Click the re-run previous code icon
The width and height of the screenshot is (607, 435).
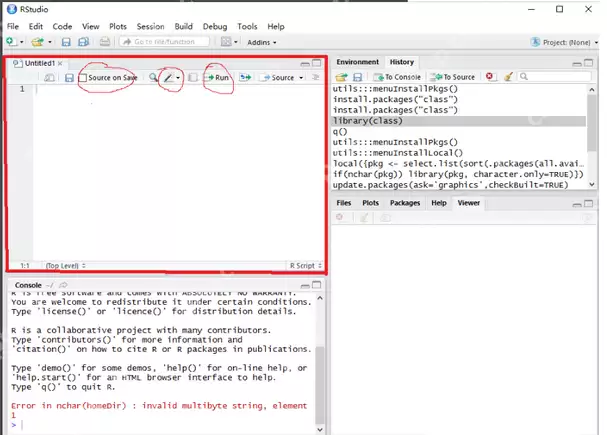click(245, 78)
